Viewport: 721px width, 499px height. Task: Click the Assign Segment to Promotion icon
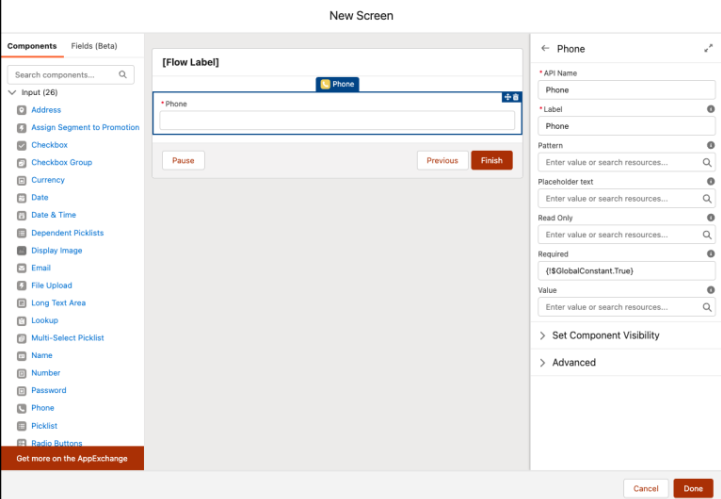tap(22, 127)
